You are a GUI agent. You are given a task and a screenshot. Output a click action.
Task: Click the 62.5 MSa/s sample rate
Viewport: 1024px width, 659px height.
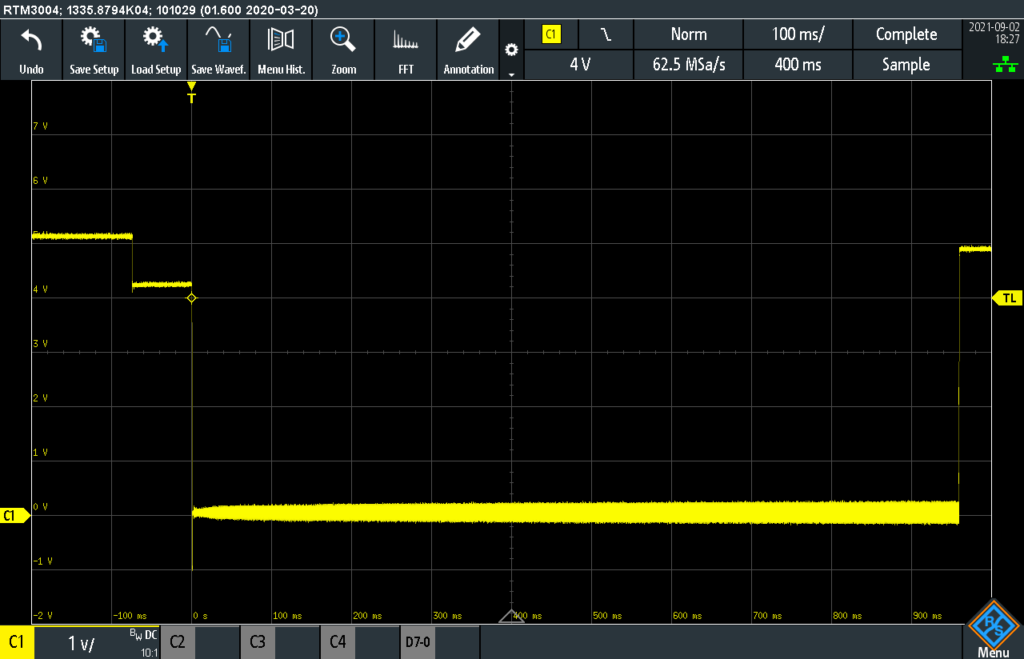coord(688,65)
